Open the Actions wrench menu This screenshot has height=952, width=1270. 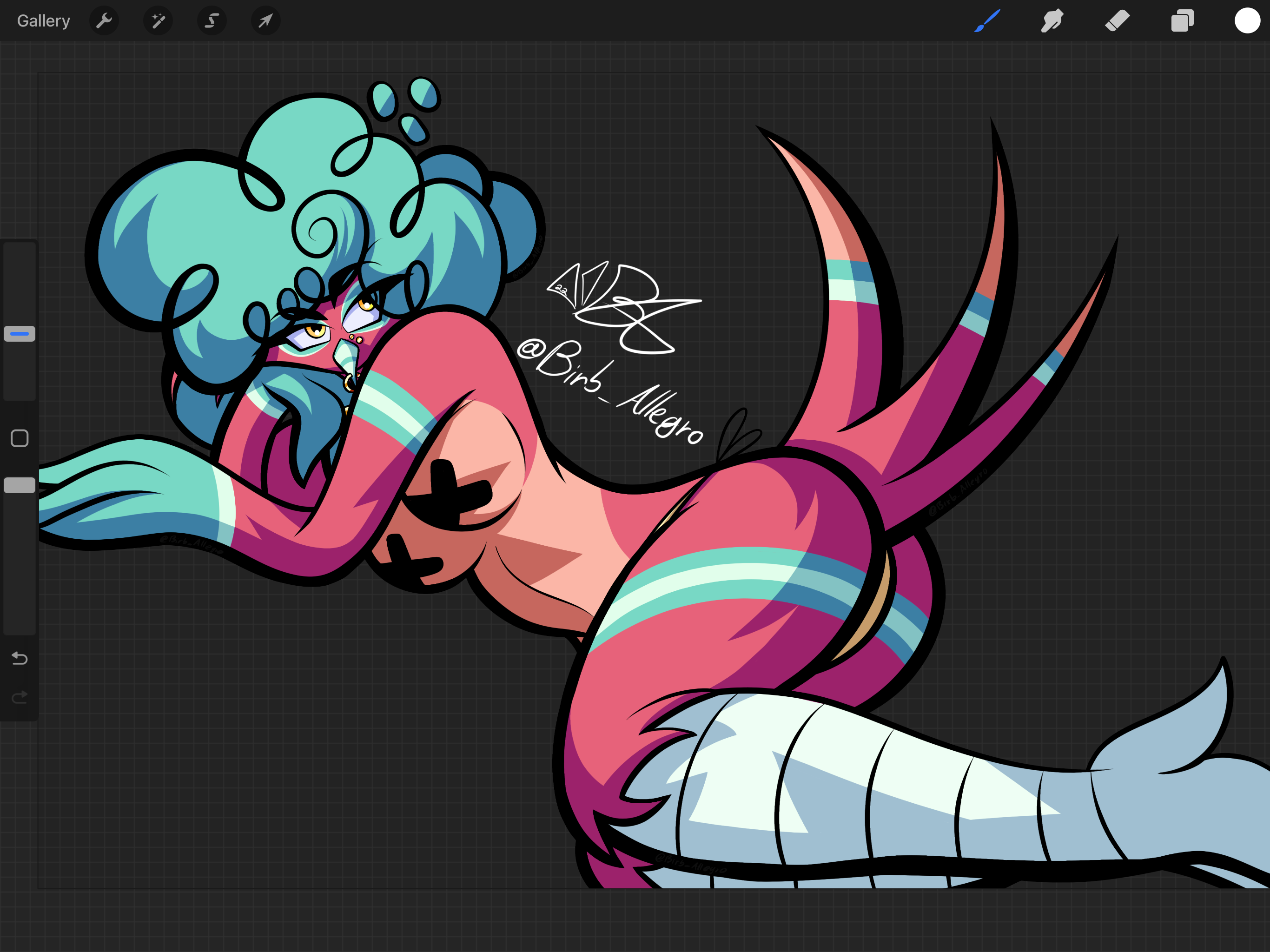click(x=104, y=21)
